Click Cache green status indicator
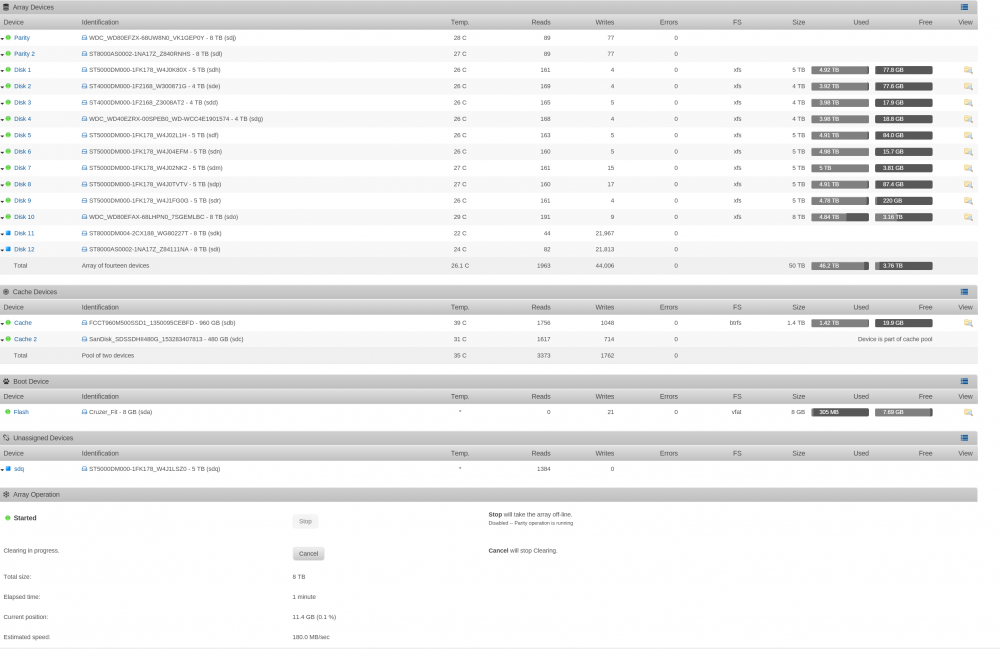The image size is (1000, 649). coord(8,323)
